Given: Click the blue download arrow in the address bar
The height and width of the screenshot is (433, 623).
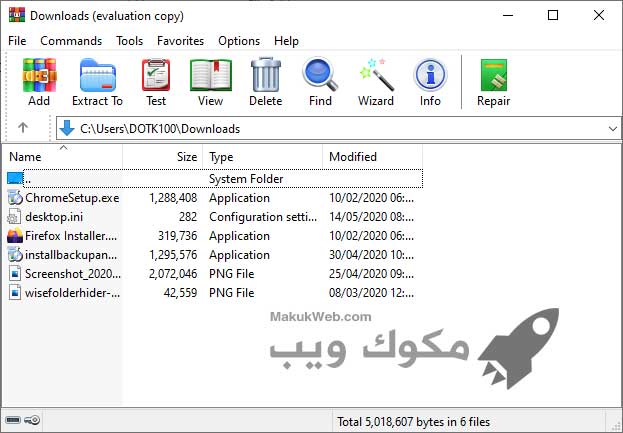Looking at the screenshot, I should pyautogui.click(x=67, y=128).
